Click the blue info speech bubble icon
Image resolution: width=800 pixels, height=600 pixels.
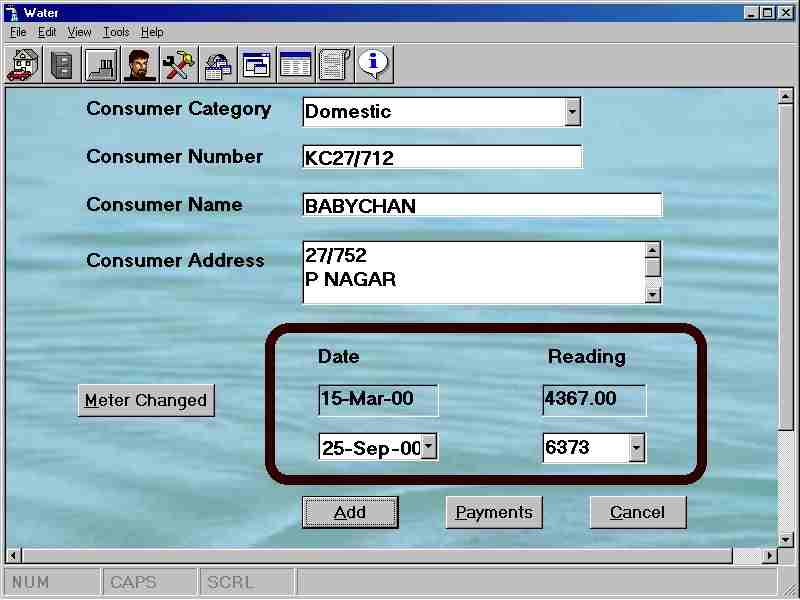pyautogui.click(x=374, y=64)
